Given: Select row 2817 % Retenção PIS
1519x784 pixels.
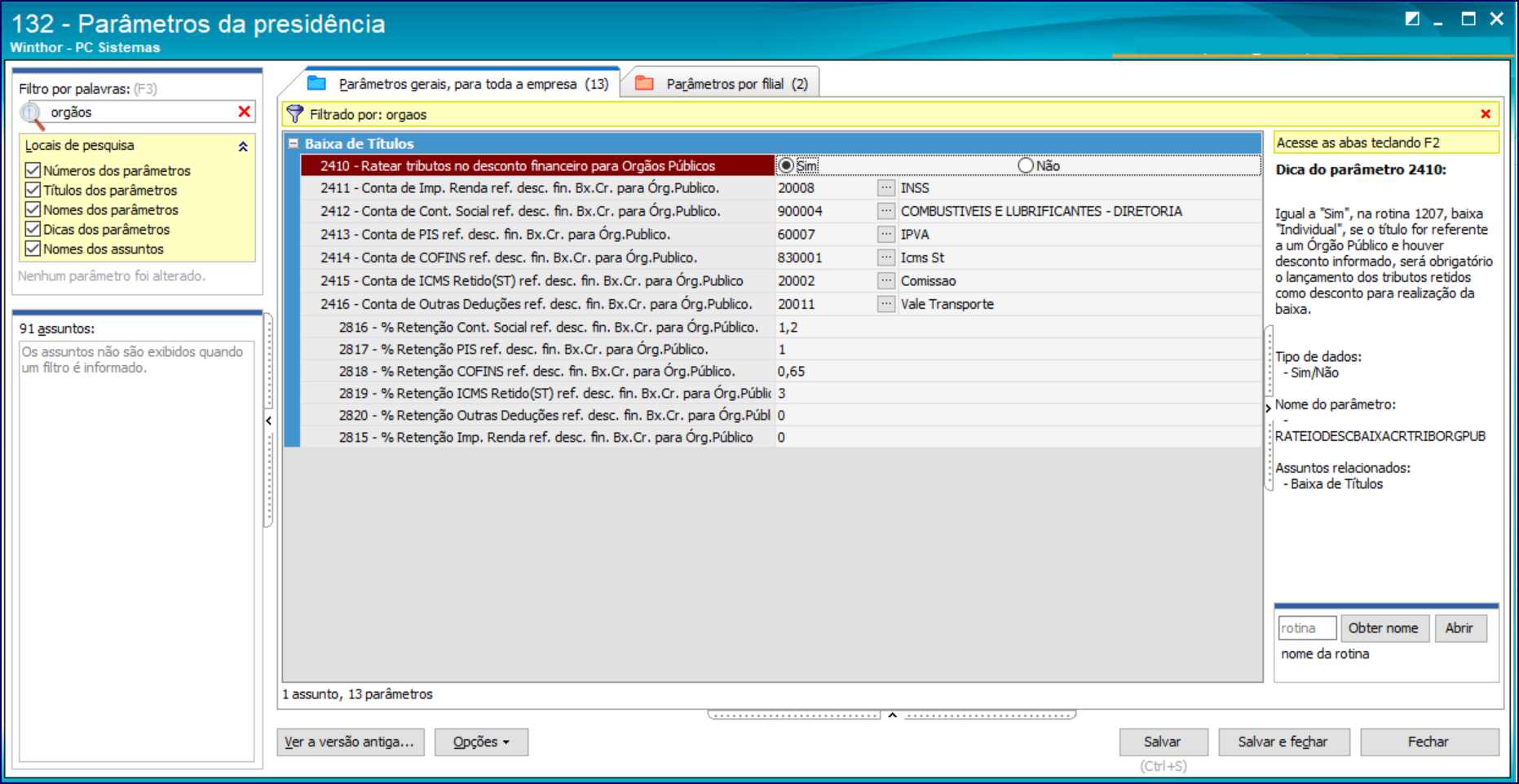Looking at the screenshot, I should pyautogui.click(x=537, y=349).
